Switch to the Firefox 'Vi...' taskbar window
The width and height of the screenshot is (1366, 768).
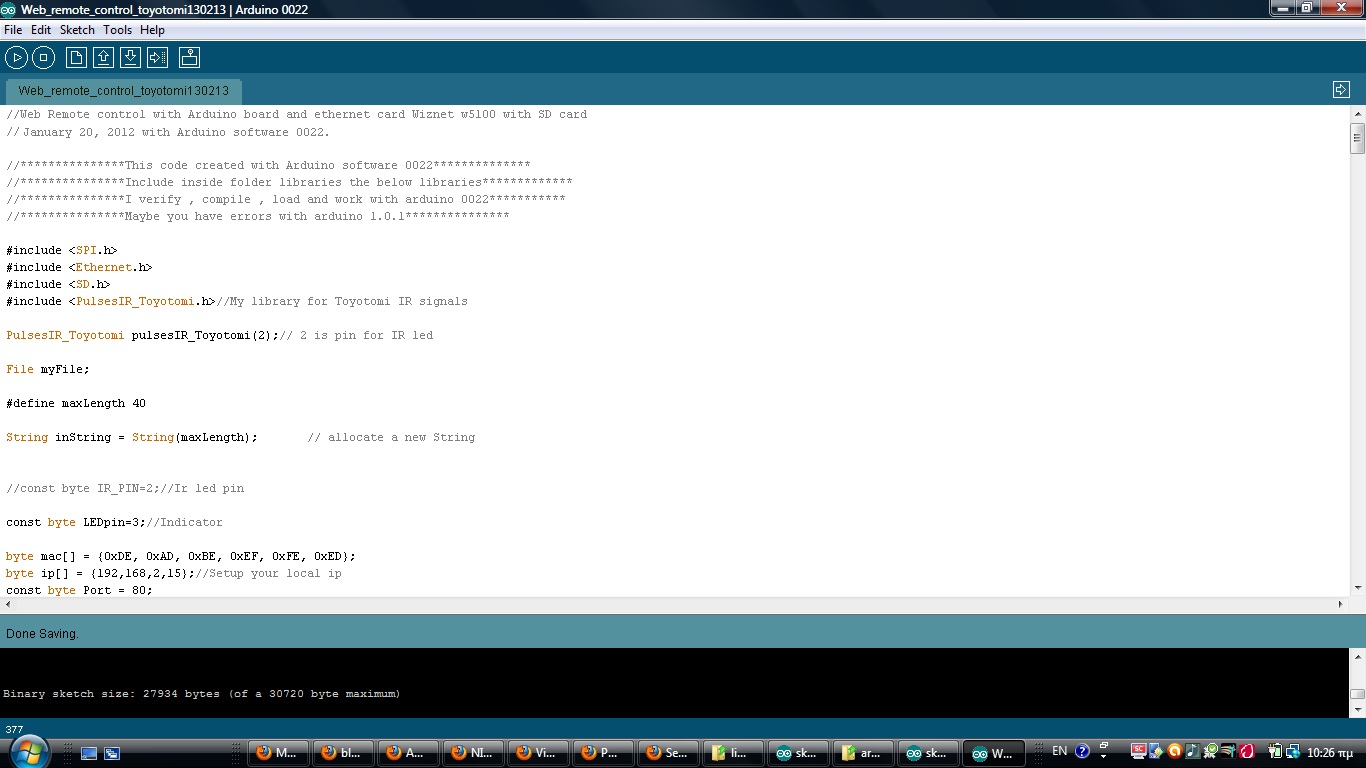click(537, 753)
